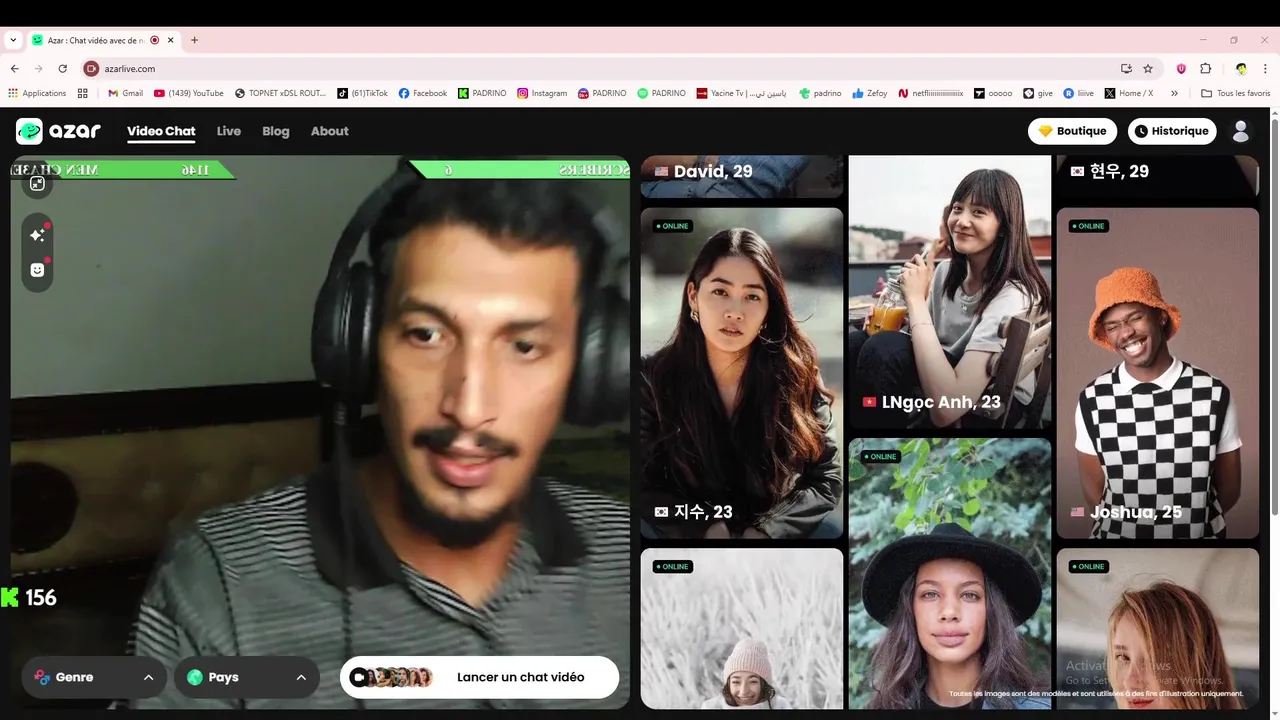Open the sparkle effects tool
This screenshot has width=1280, height=720.
37,235
